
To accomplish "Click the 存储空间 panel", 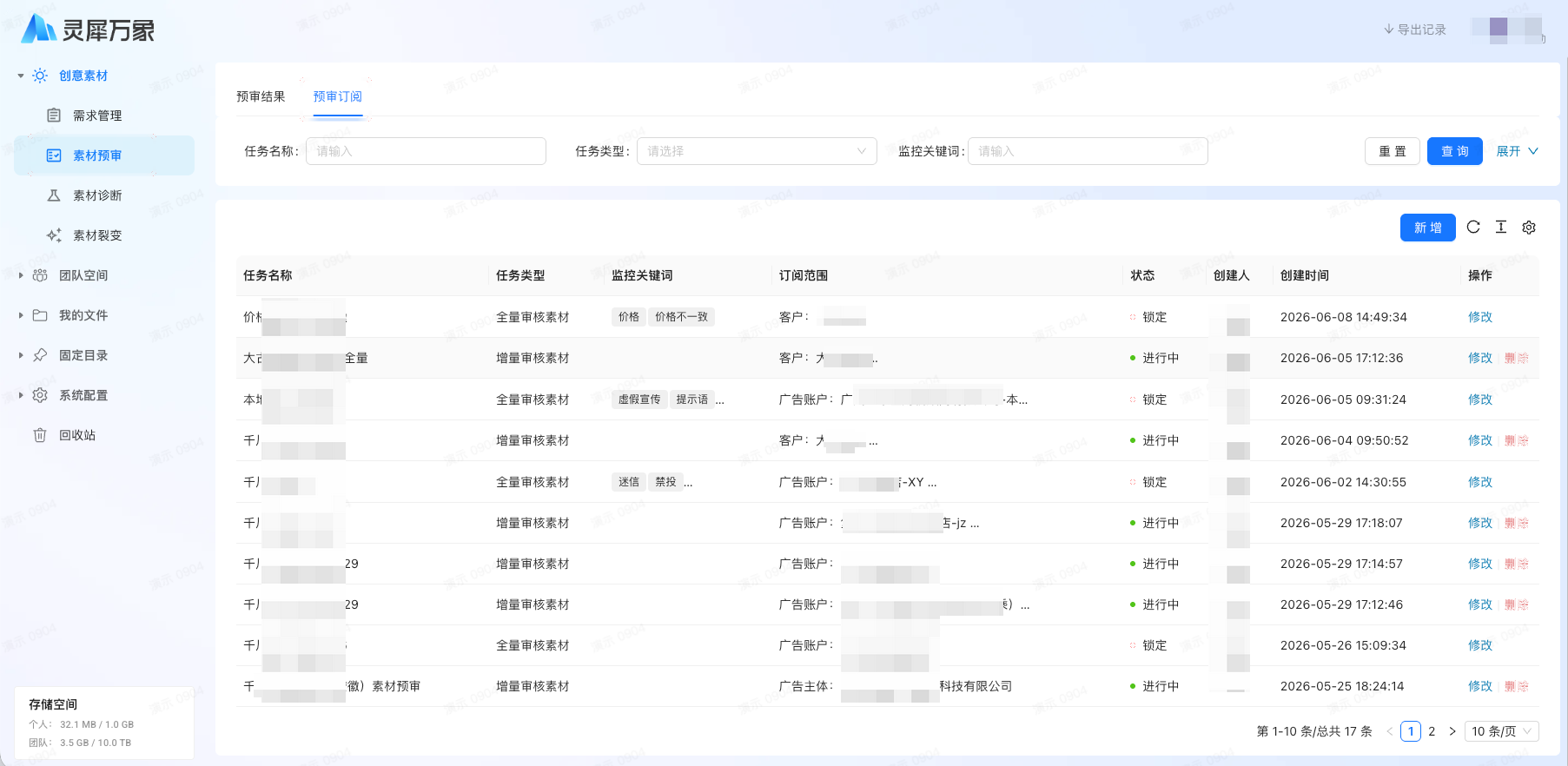I will [x=104, y=723].
